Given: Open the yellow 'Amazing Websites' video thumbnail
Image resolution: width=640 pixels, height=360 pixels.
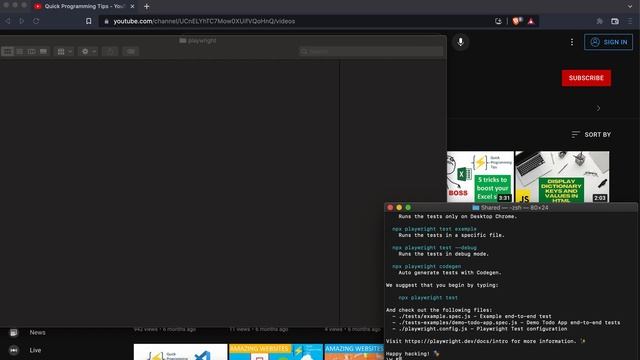Looking at the screenshot, I should click(x=276, y=352).
